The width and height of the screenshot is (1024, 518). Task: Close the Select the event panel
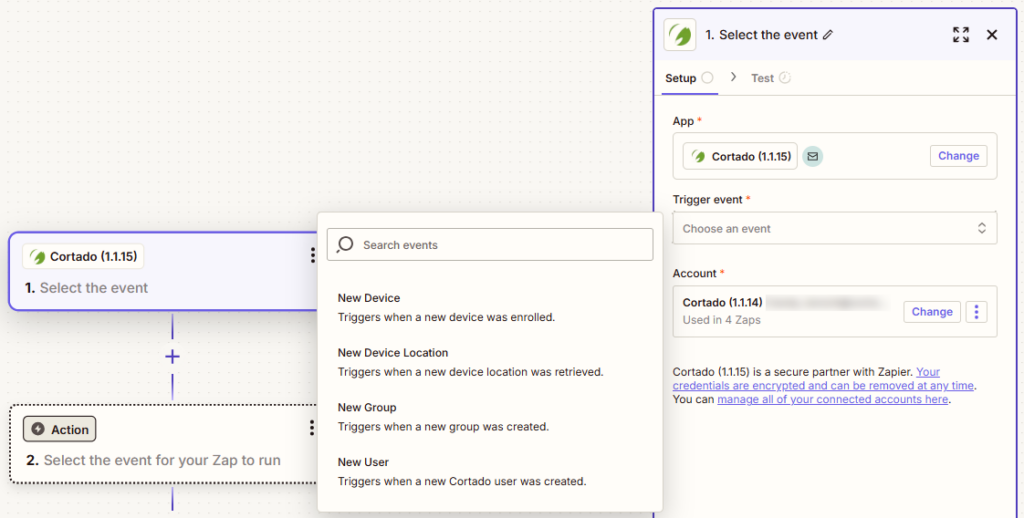tap(992, 35)
